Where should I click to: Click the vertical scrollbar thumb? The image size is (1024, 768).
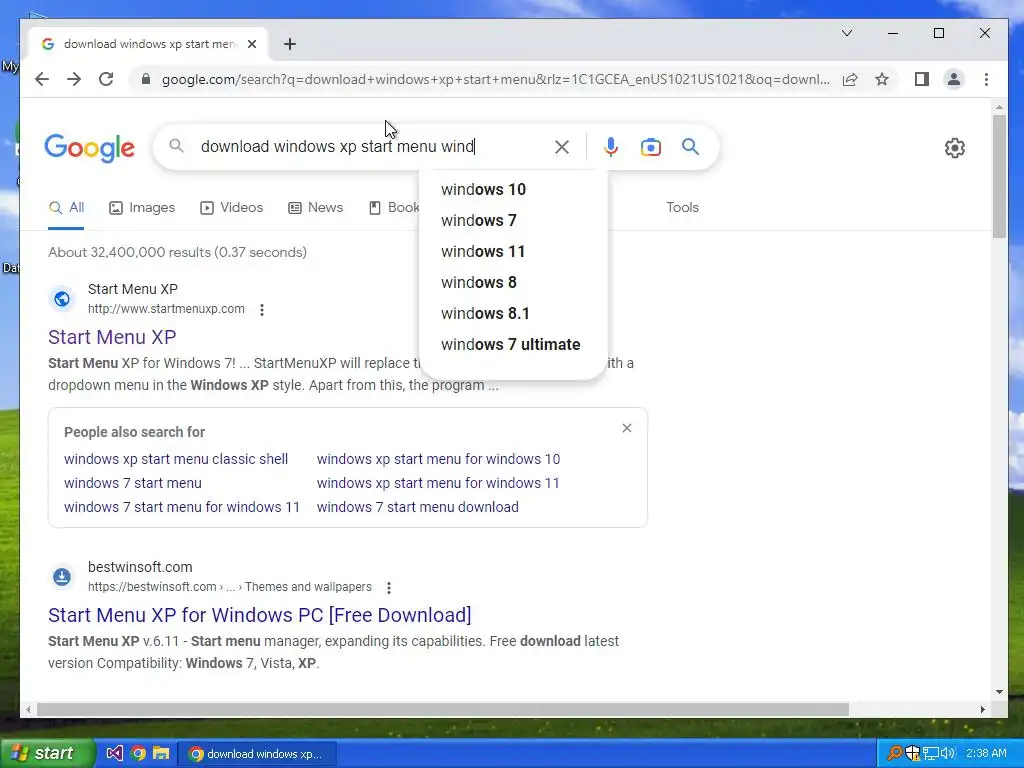point(999,176)
